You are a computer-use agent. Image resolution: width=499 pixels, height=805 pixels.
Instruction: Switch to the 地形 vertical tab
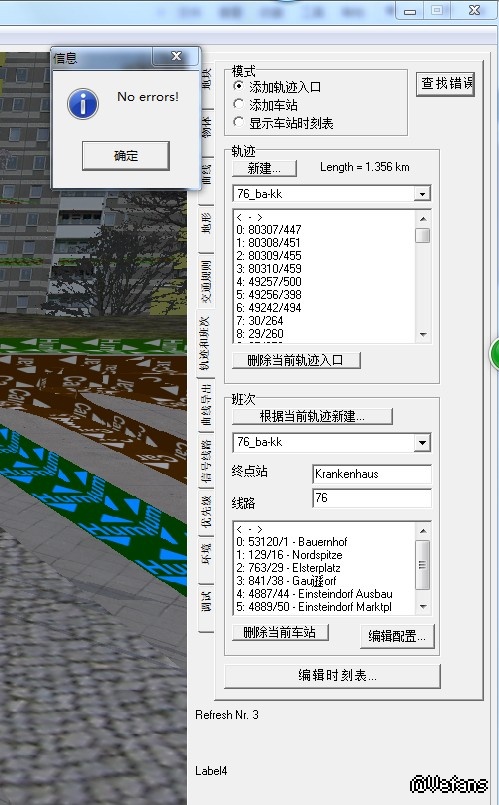click(206, 224)
